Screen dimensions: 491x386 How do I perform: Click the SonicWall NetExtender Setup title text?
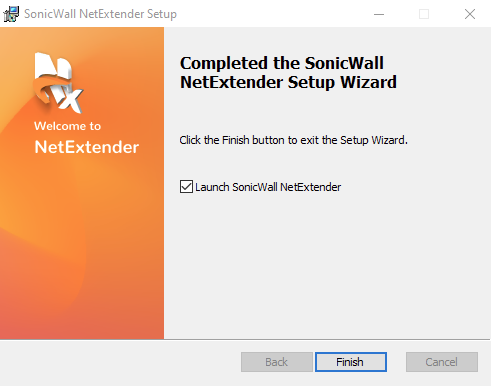point(100,14)
